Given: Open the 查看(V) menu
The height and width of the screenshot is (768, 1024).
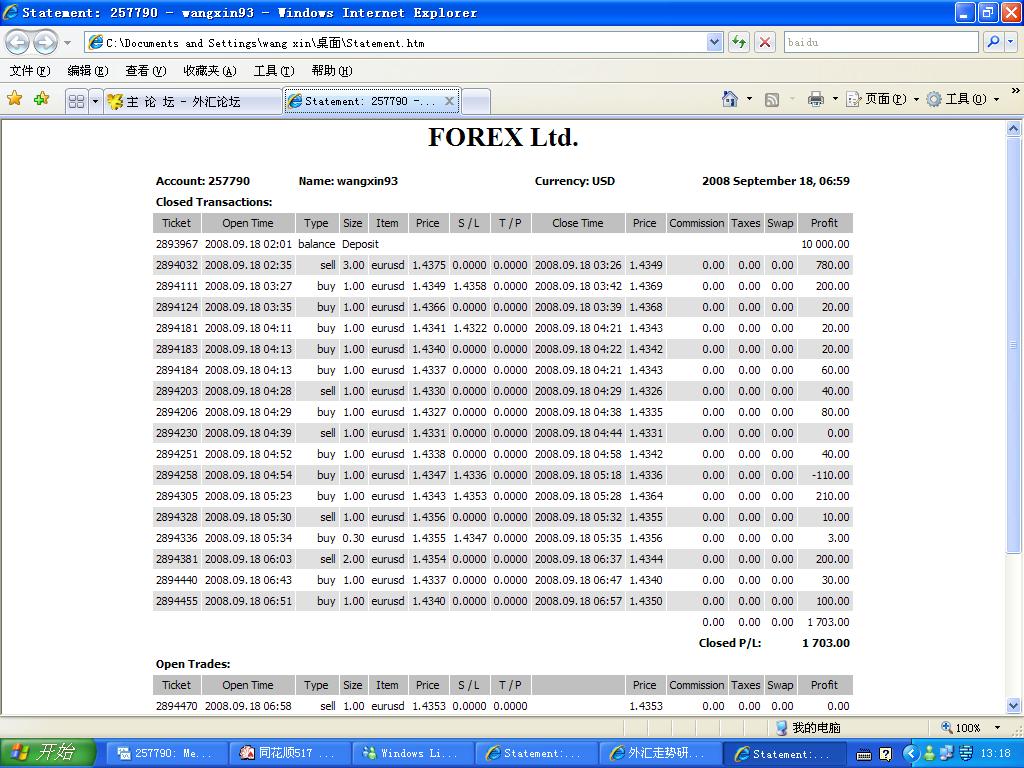Looking at the screenshot, I should click(x=146, y=71).
